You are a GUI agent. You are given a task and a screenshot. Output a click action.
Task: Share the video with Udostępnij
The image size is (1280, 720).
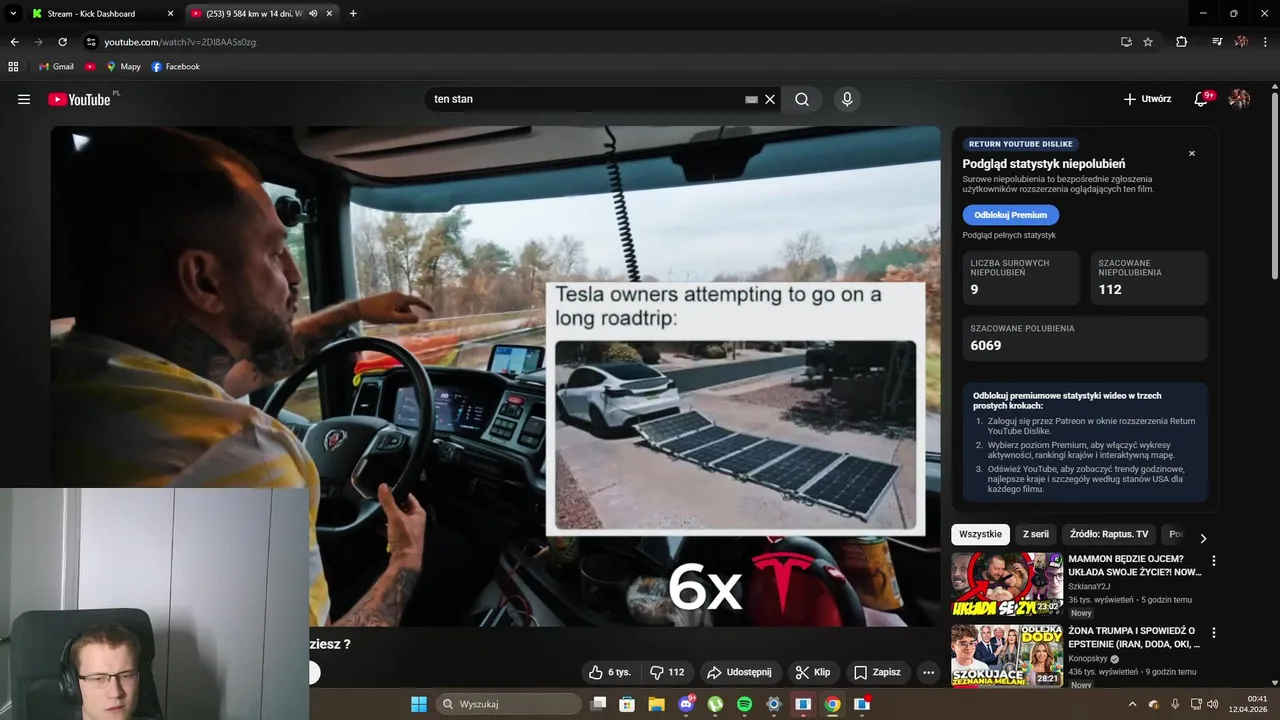pos(739,672)
